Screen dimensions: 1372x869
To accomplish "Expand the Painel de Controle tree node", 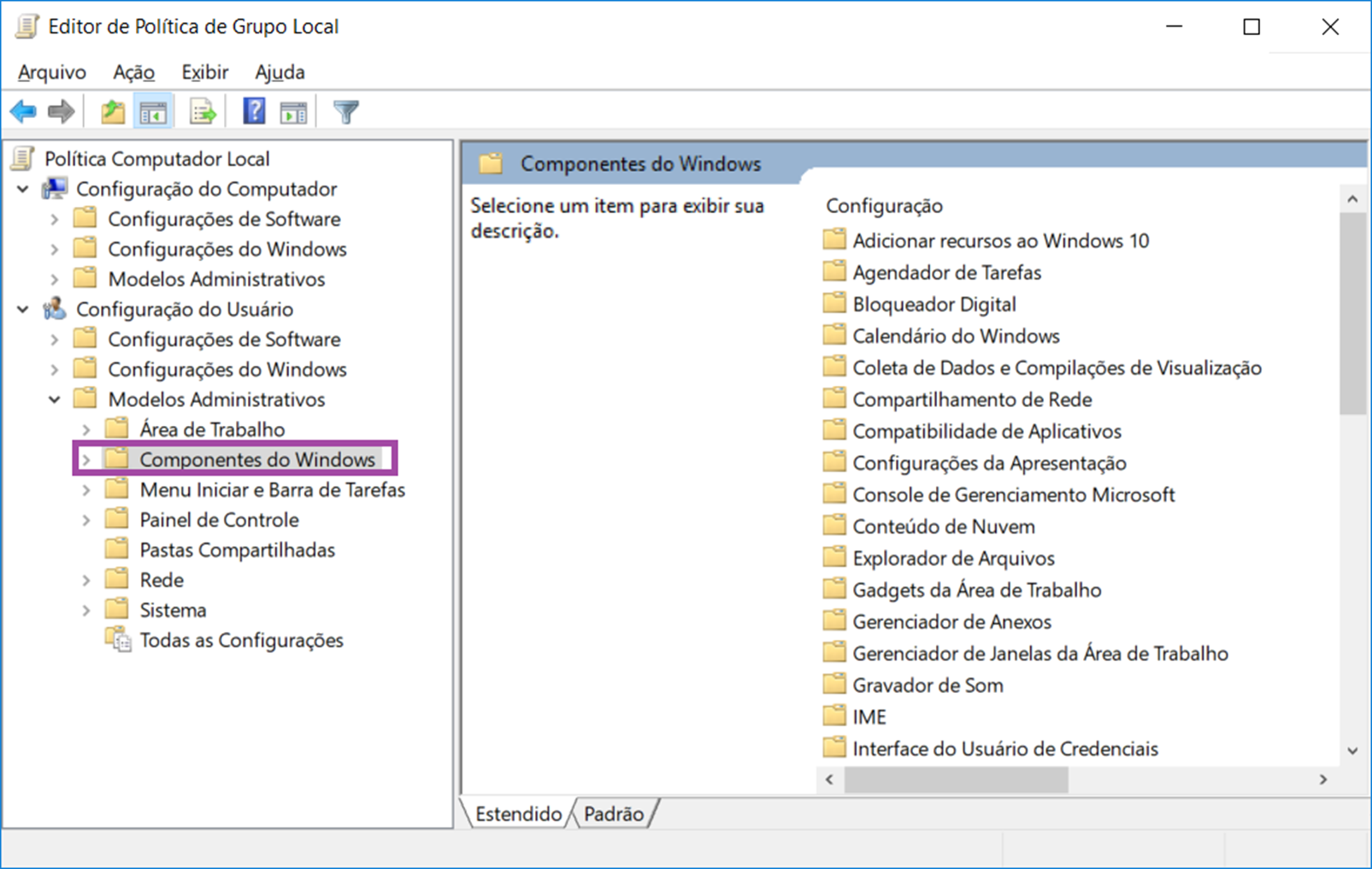I will coord(86,520).
